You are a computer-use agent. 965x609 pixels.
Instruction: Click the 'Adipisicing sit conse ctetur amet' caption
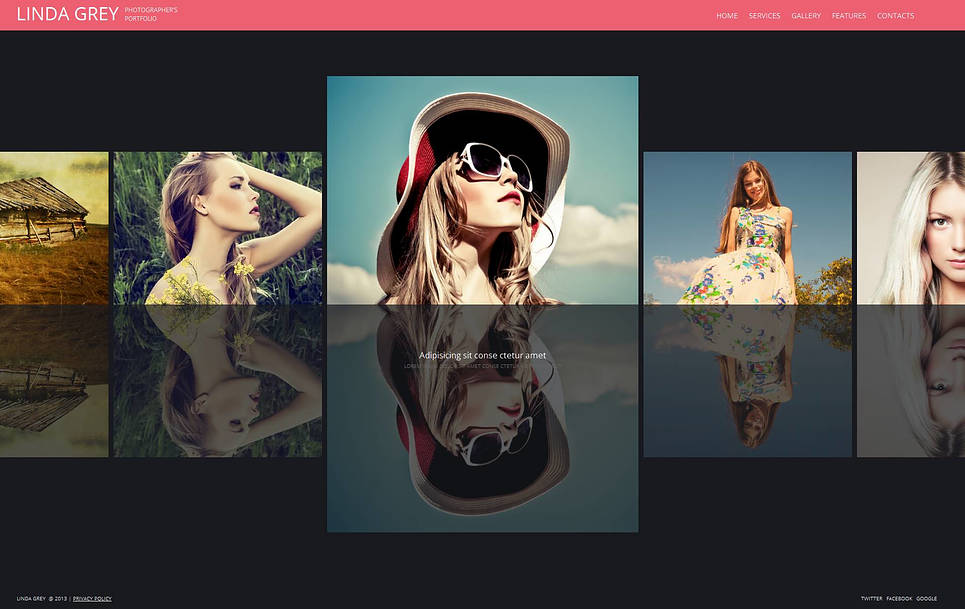click(x=482, y=355)
